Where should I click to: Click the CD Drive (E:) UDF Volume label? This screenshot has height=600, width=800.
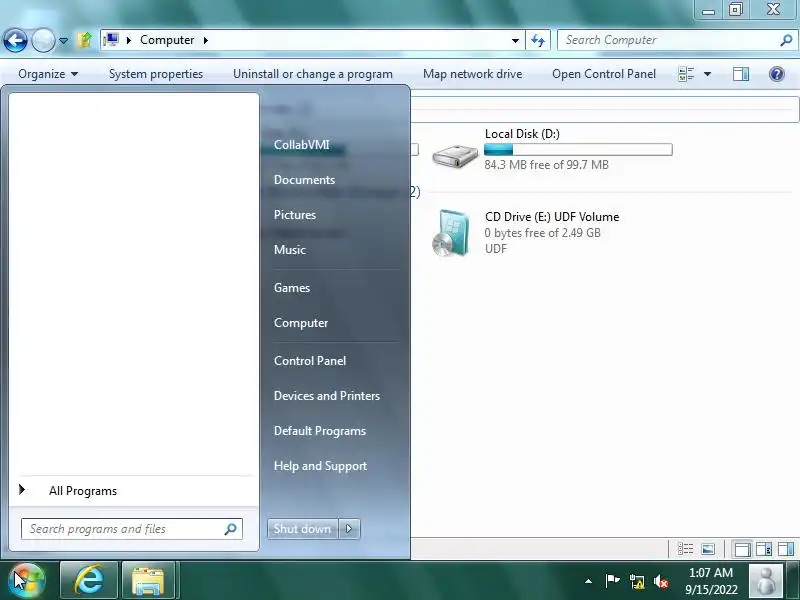[x=552, y=217]
